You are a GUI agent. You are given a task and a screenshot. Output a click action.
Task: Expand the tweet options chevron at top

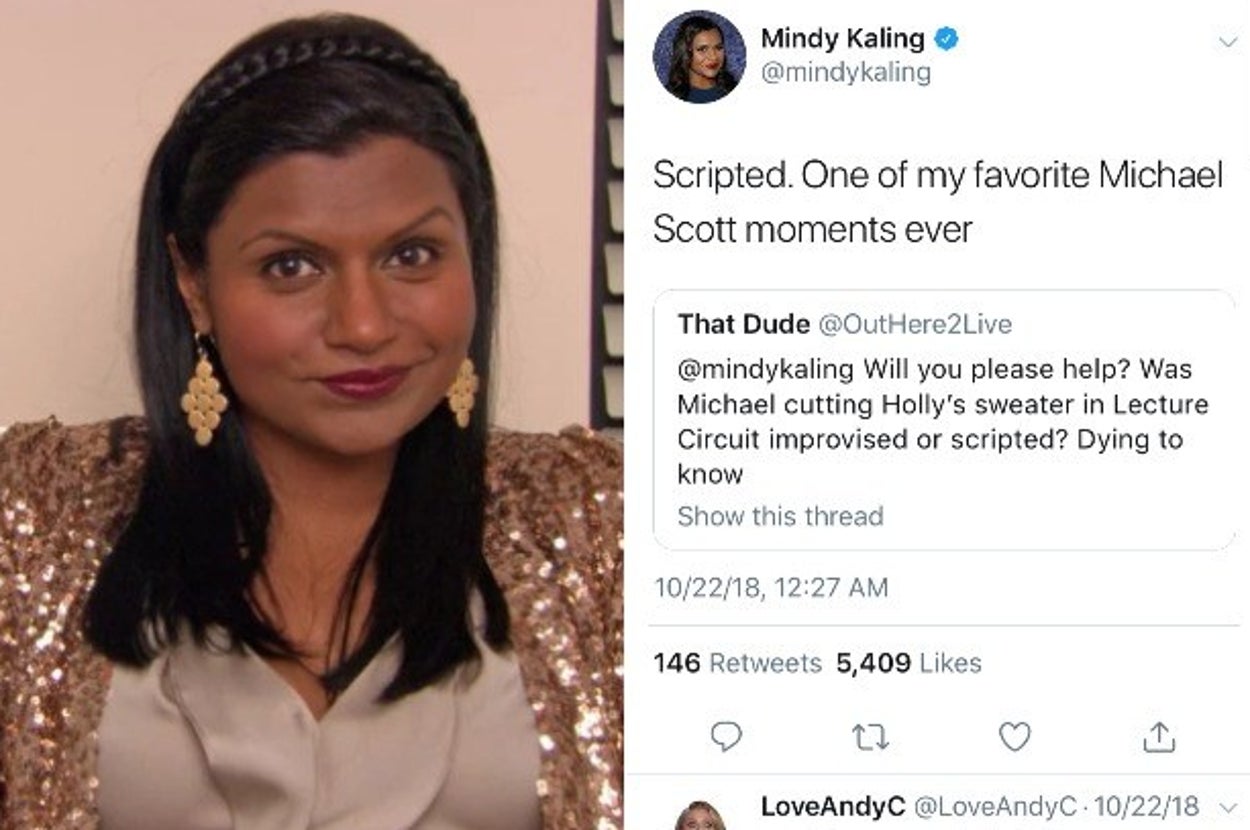(x=1225, y=41)
